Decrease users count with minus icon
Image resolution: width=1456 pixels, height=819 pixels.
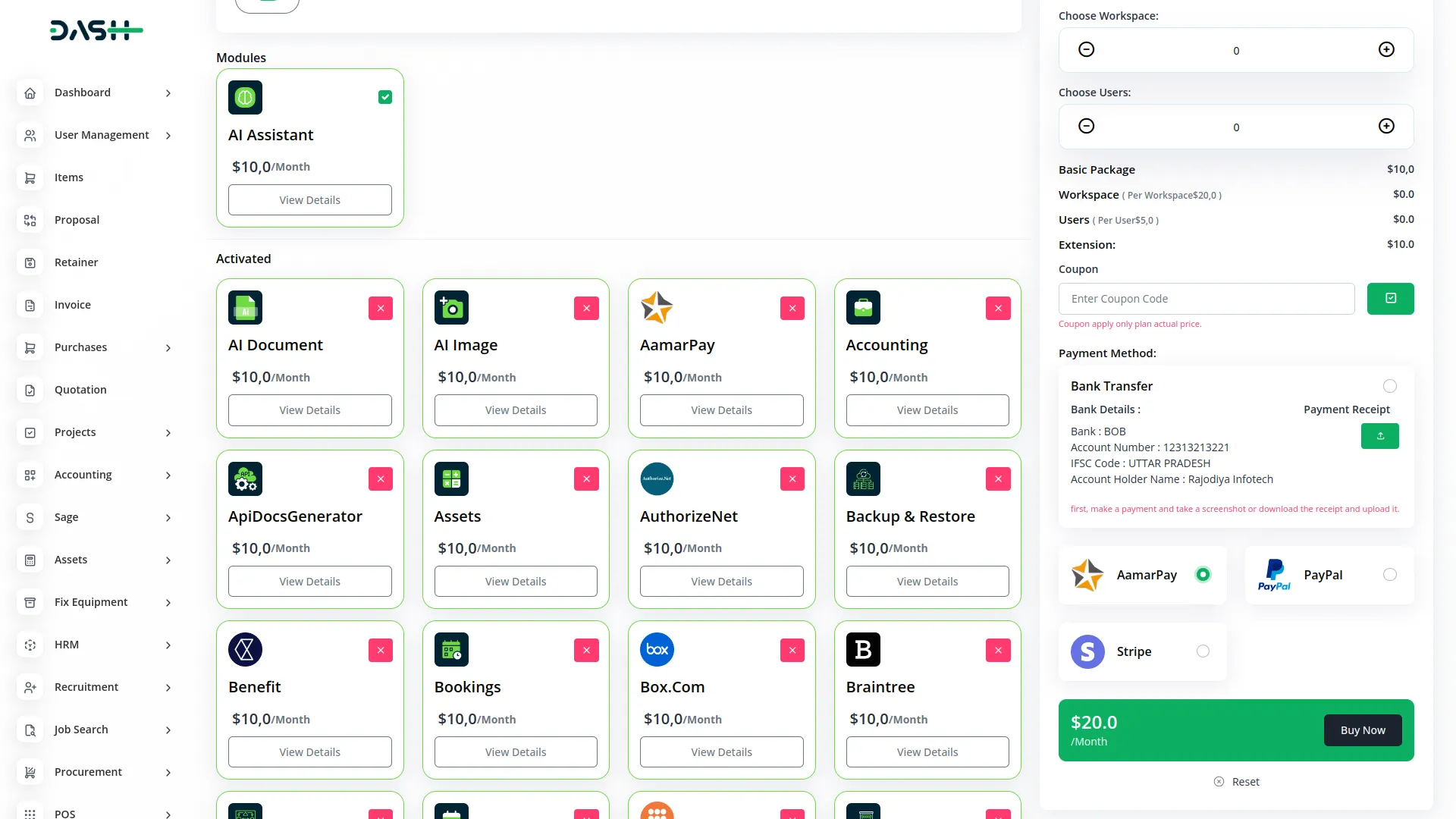pos(1086,126)
